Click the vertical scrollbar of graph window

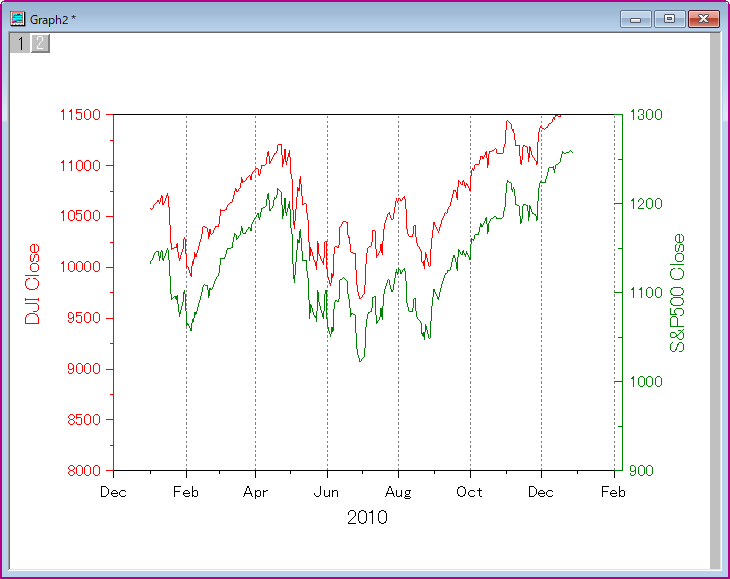pyautogui.click(x=715, y=300)
